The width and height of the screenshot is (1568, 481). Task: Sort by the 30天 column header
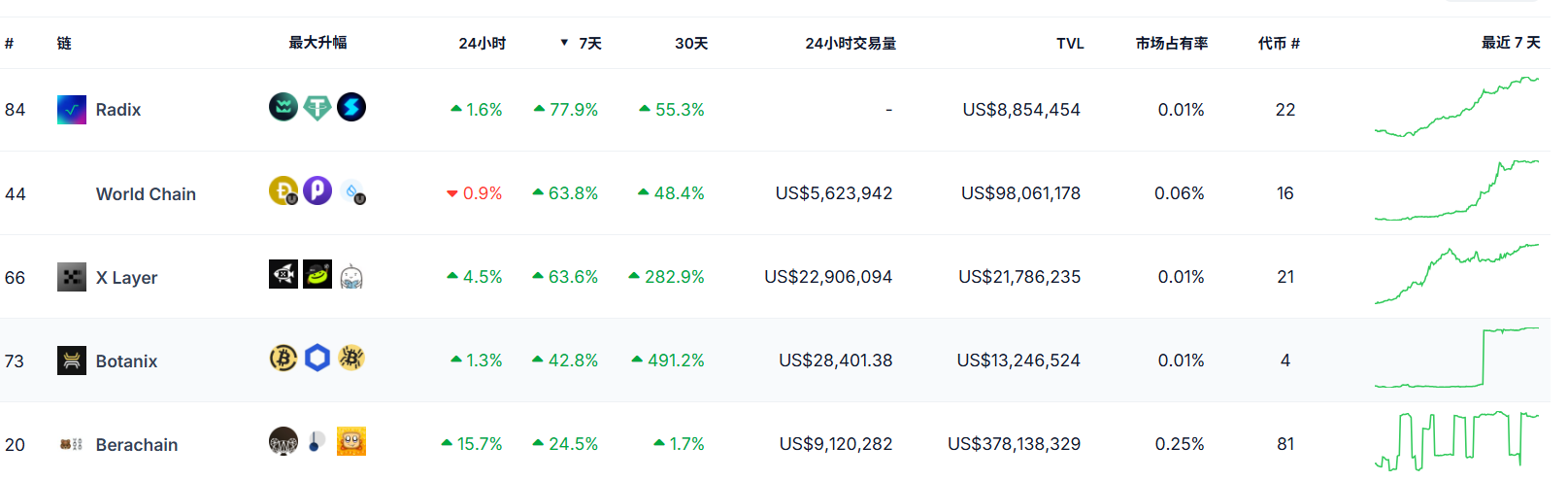pos(691,43)
